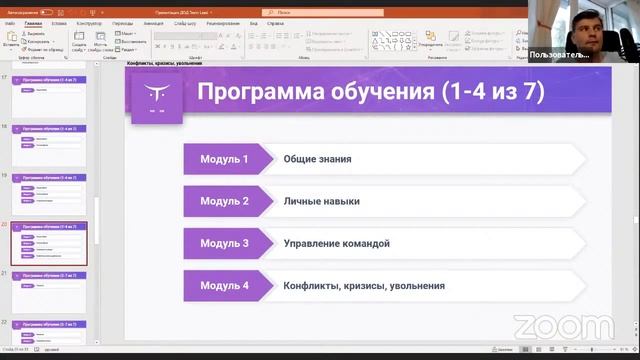Click the Quick Styles (Экспресс-стили) icon
The height and width of the screenshot is (360, 640).
click(453, 36)
